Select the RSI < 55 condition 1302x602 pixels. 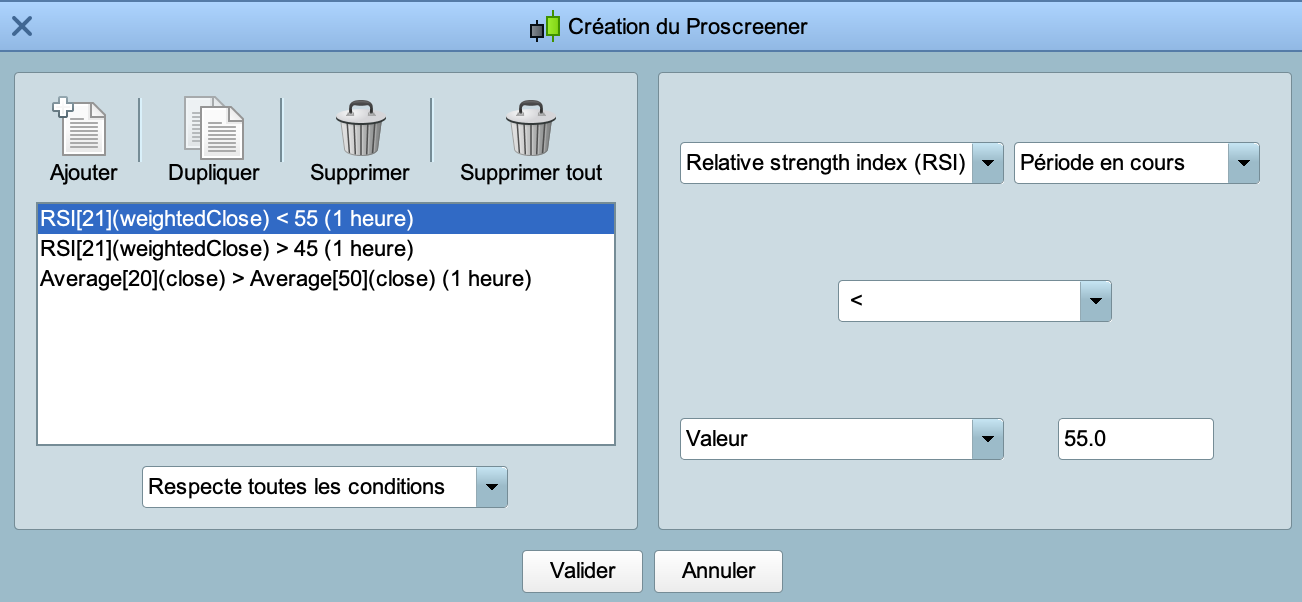coord(227,218)
